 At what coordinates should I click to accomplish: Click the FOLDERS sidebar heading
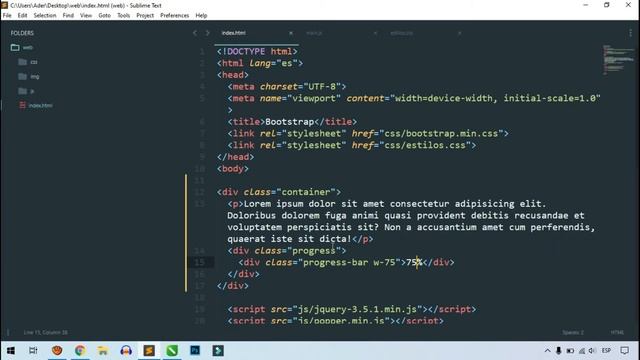coord(22,33)
